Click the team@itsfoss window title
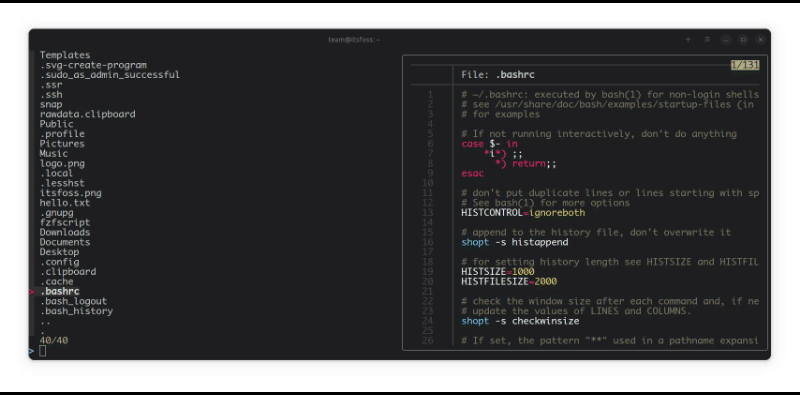800x395 pixels. (354, 40)
